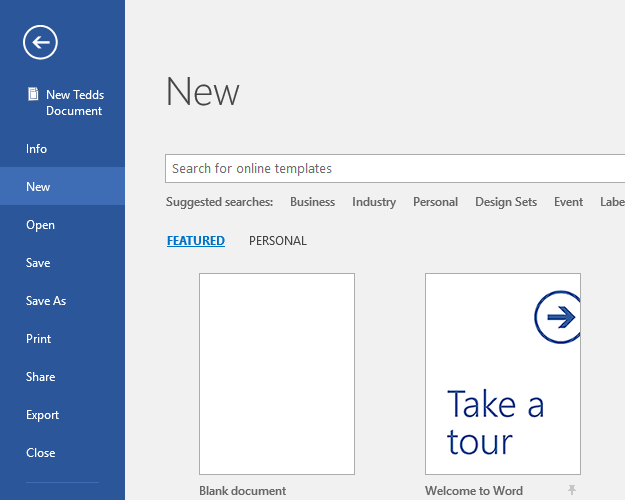Screen dimensions: 625x500
Task: Click the online templates search box
Action: (x=395, y=169)
